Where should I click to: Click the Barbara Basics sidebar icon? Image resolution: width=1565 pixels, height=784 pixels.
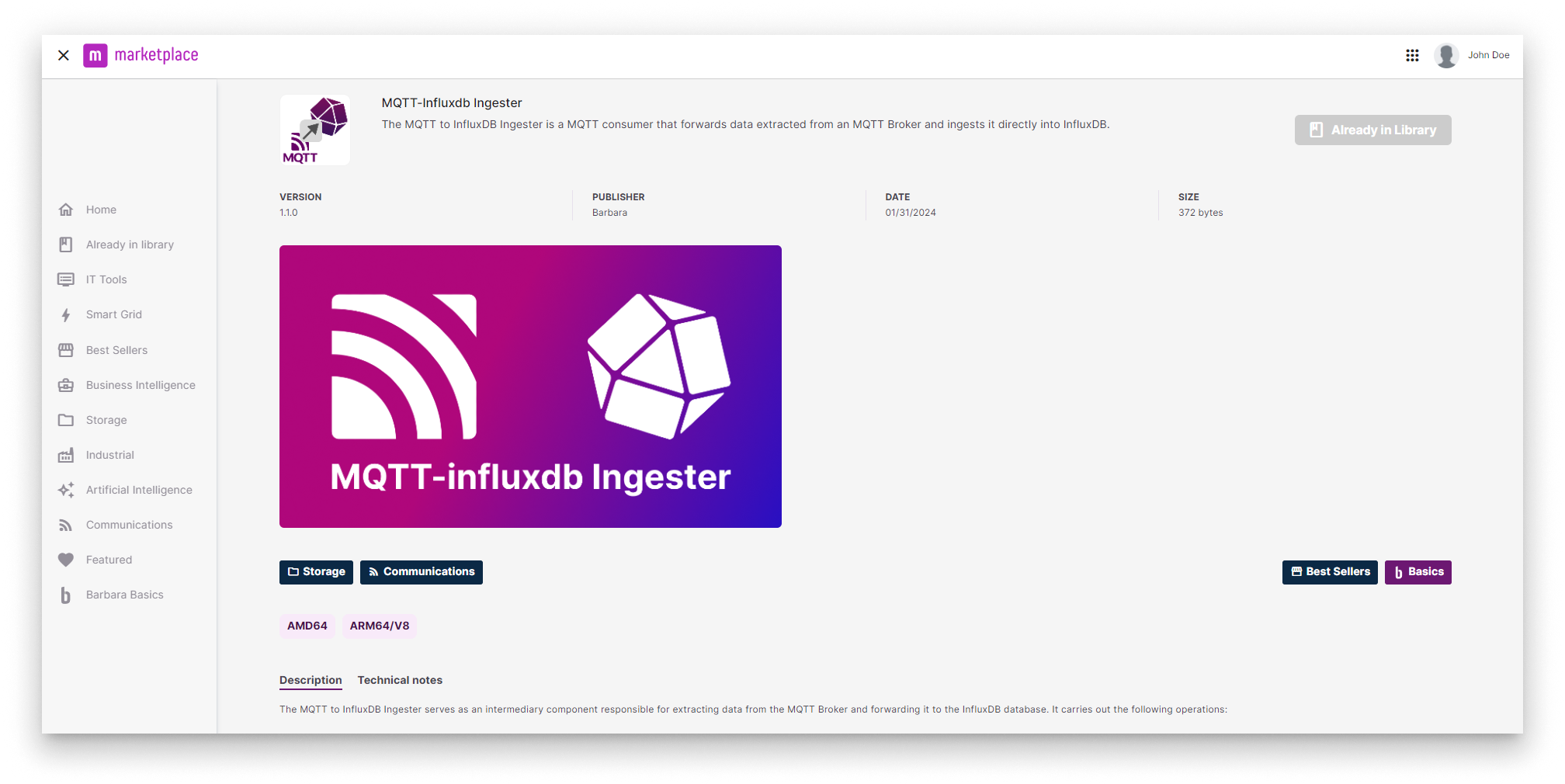coord(66,595)
